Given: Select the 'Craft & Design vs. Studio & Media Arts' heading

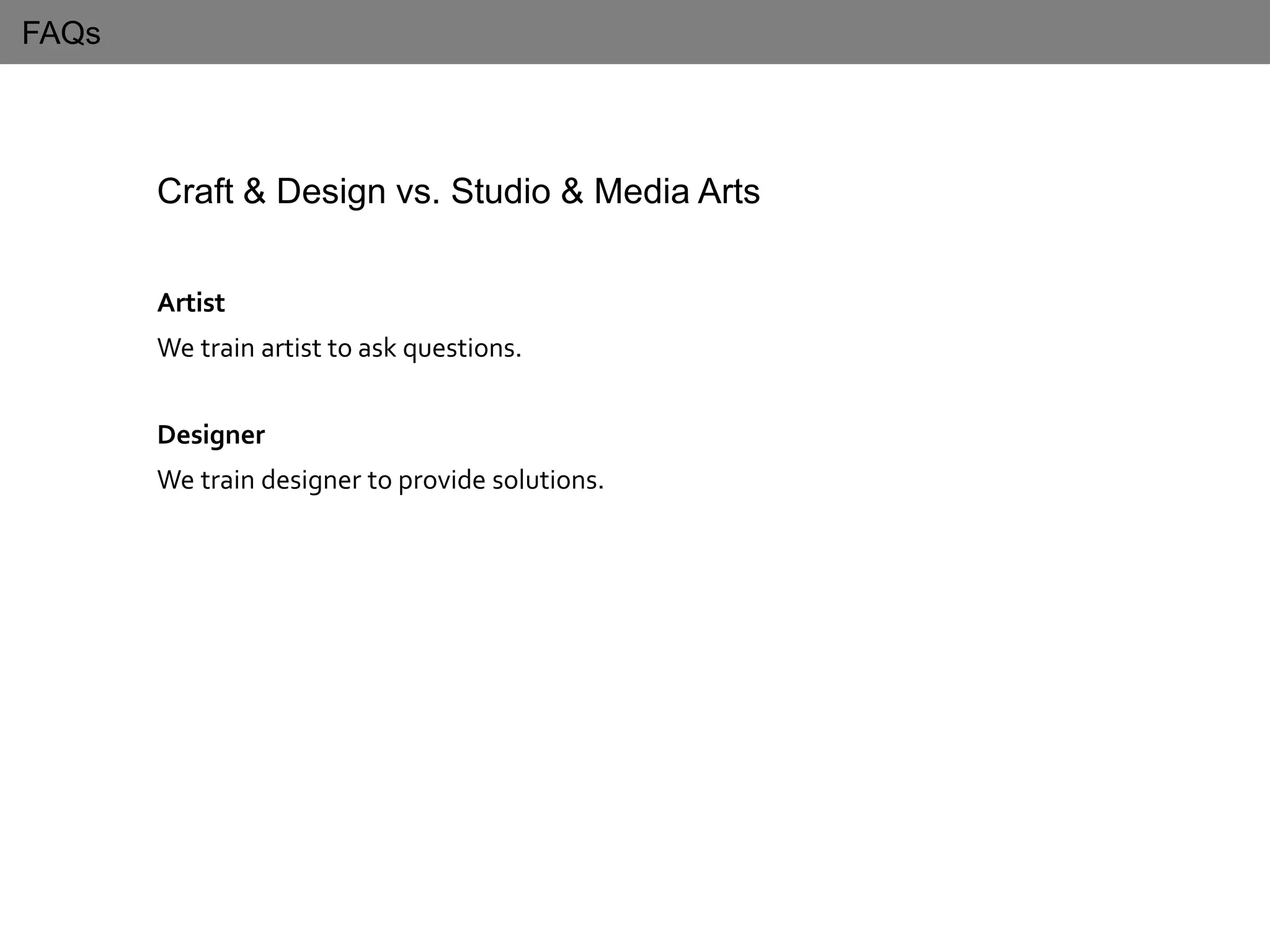Looking at the screenshot, I should tap(458, 191).
